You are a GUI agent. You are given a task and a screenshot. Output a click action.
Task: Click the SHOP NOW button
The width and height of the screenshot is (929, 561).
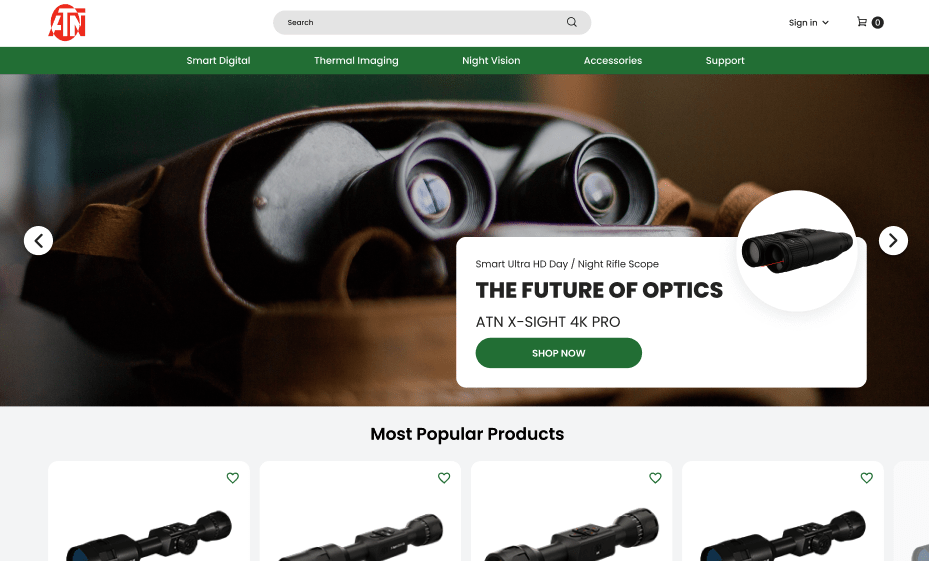tap(559, 353)
